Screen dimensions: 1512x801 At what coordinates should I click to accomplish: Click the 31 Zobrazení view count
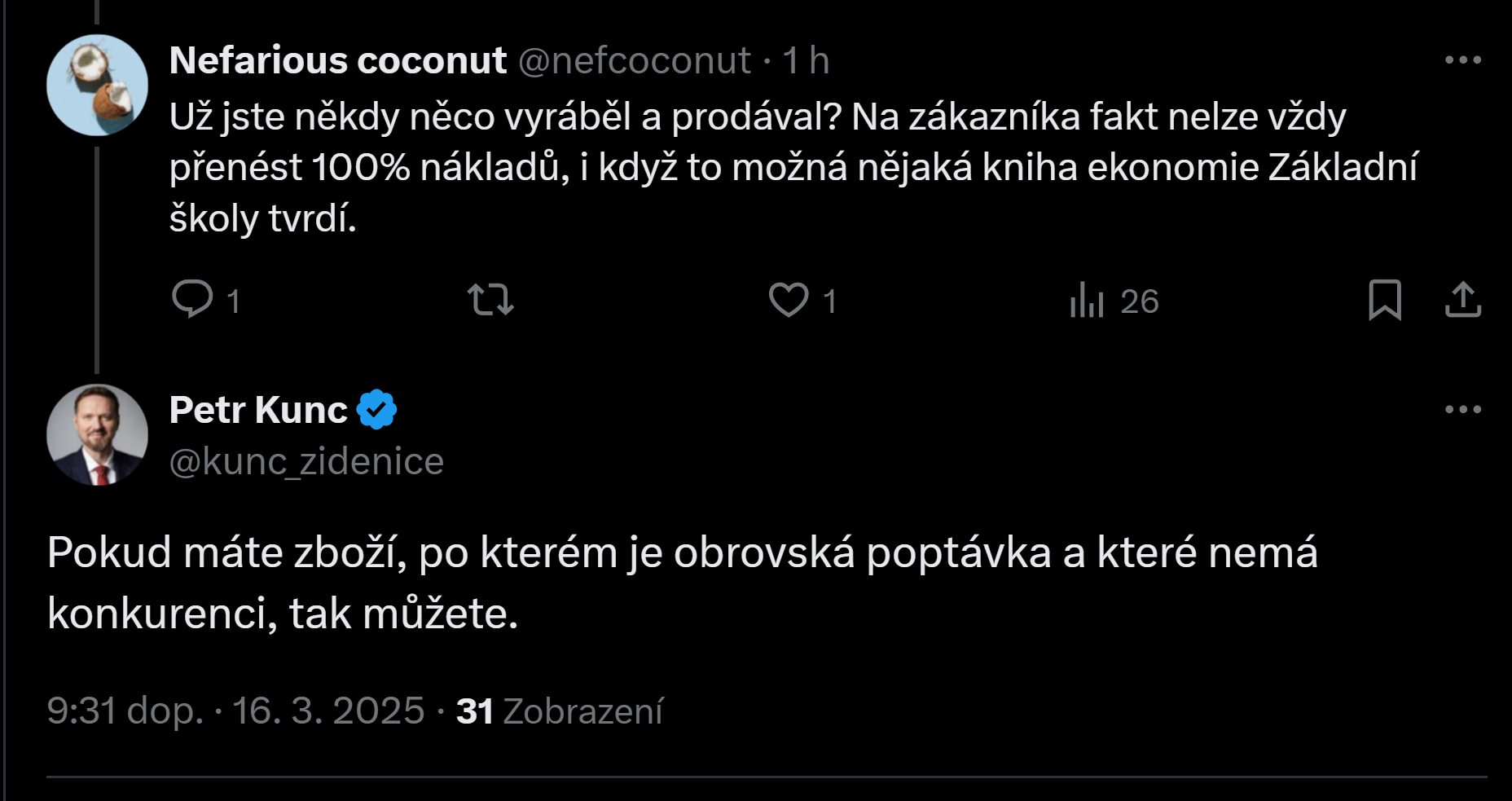(560, 711)
